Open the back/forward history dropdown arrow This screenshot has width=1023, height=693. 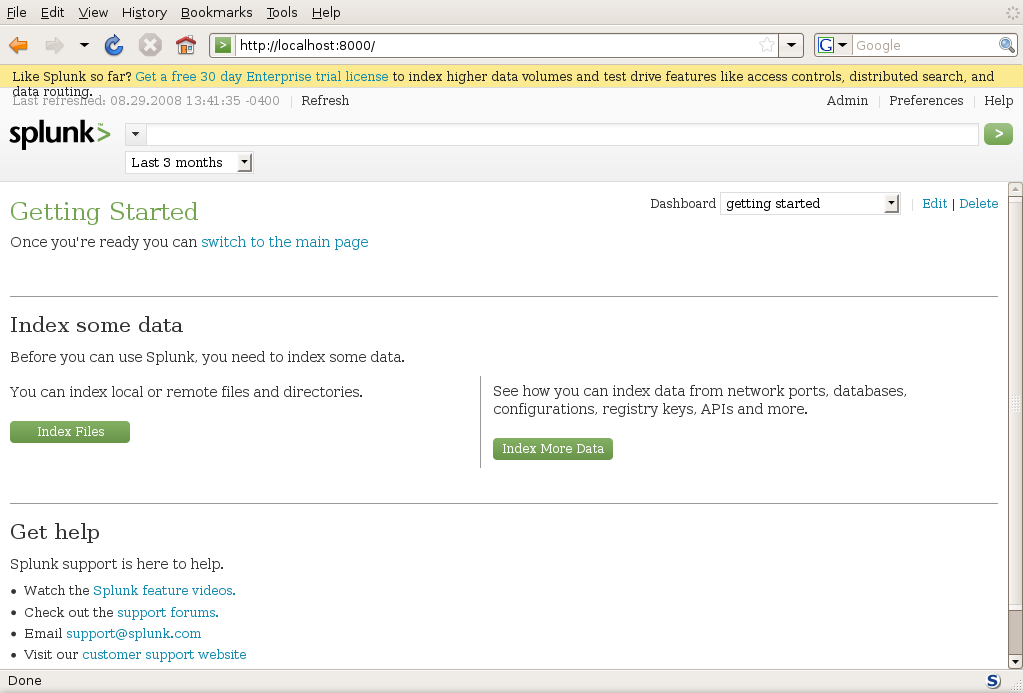pyautogui.click(x=84, y=45)
